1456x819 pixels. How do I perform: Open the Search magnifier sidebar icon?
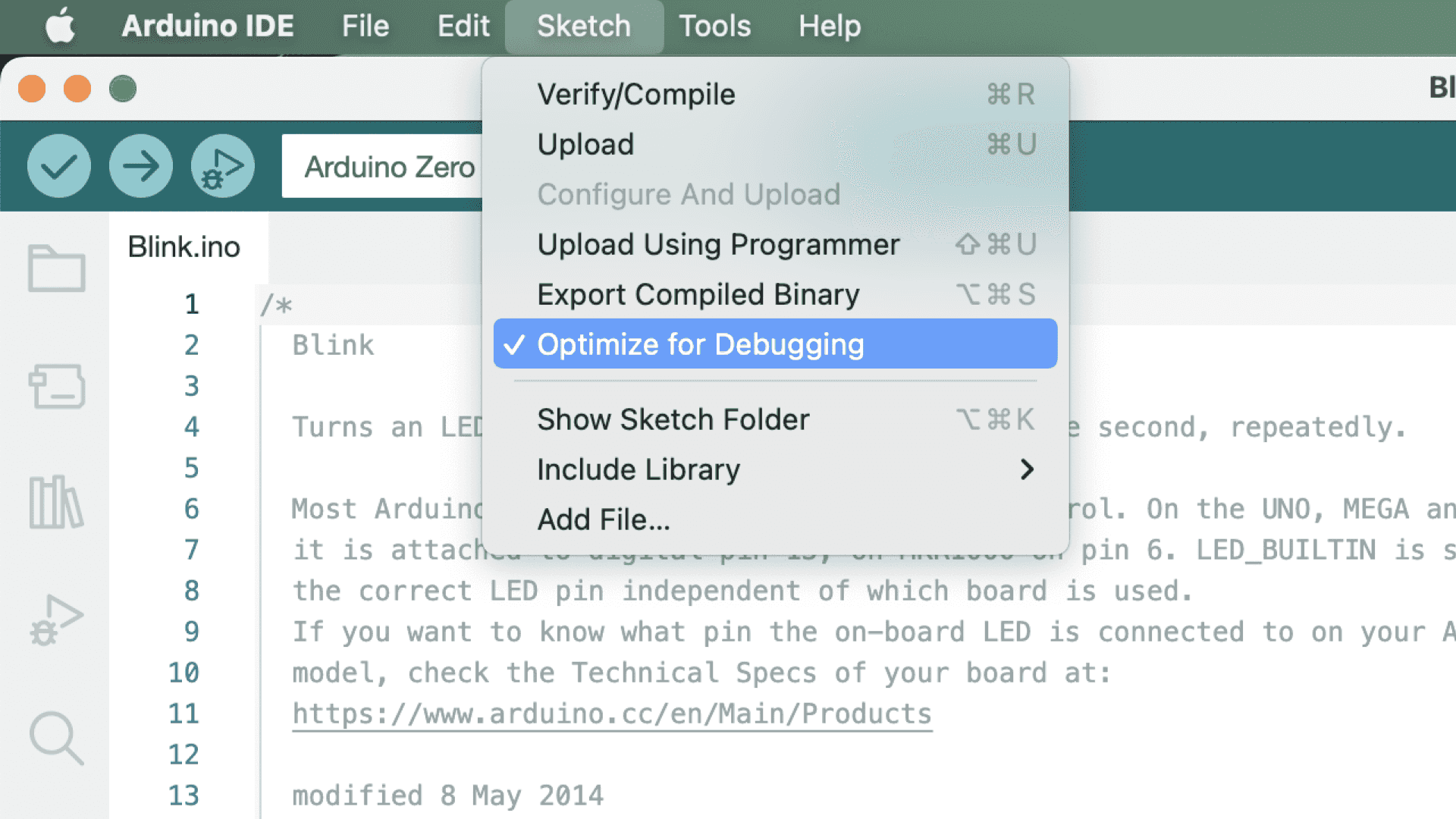click(x=57, y=738)
